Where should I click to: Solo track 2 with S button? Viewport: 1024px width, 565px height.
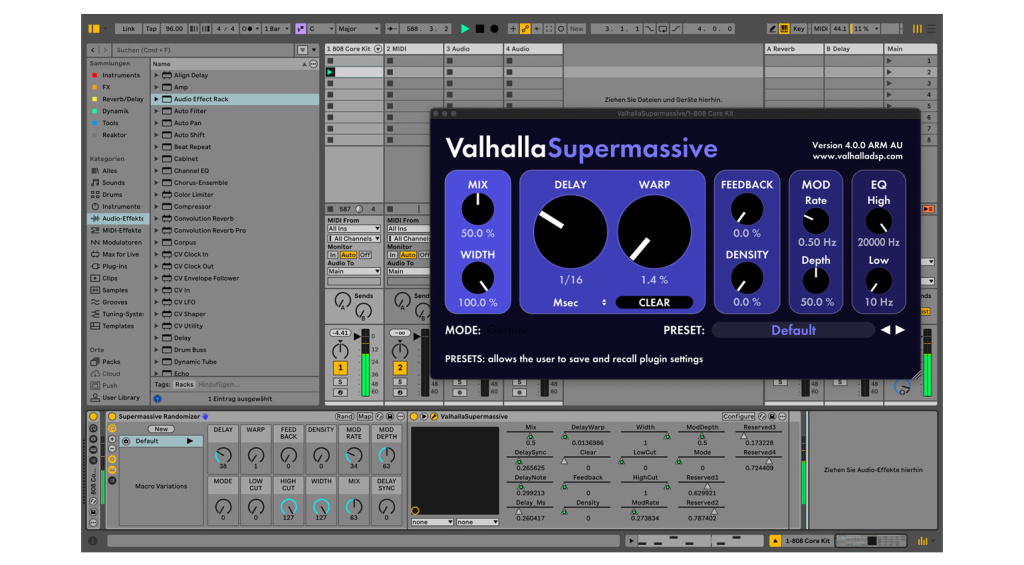coord(400,382)
